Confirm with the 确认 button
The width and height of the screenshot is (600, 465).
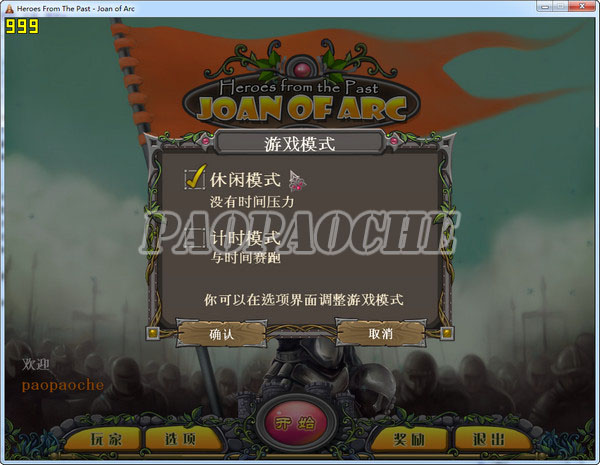click(221, 334)
